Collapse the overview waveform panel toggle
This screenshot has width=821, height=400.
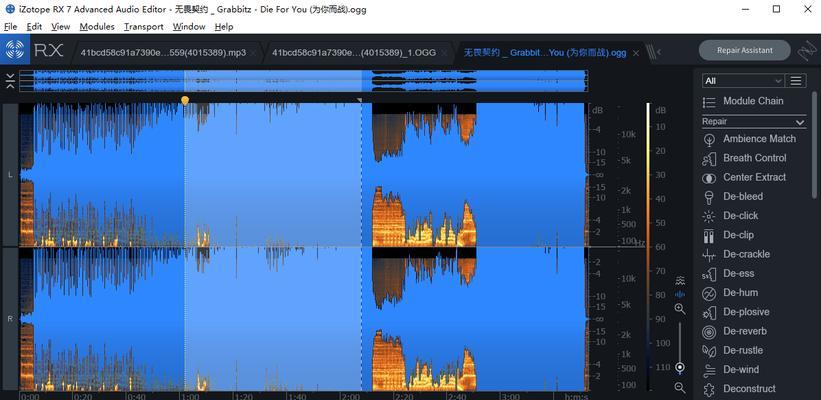tap(10, 81)
